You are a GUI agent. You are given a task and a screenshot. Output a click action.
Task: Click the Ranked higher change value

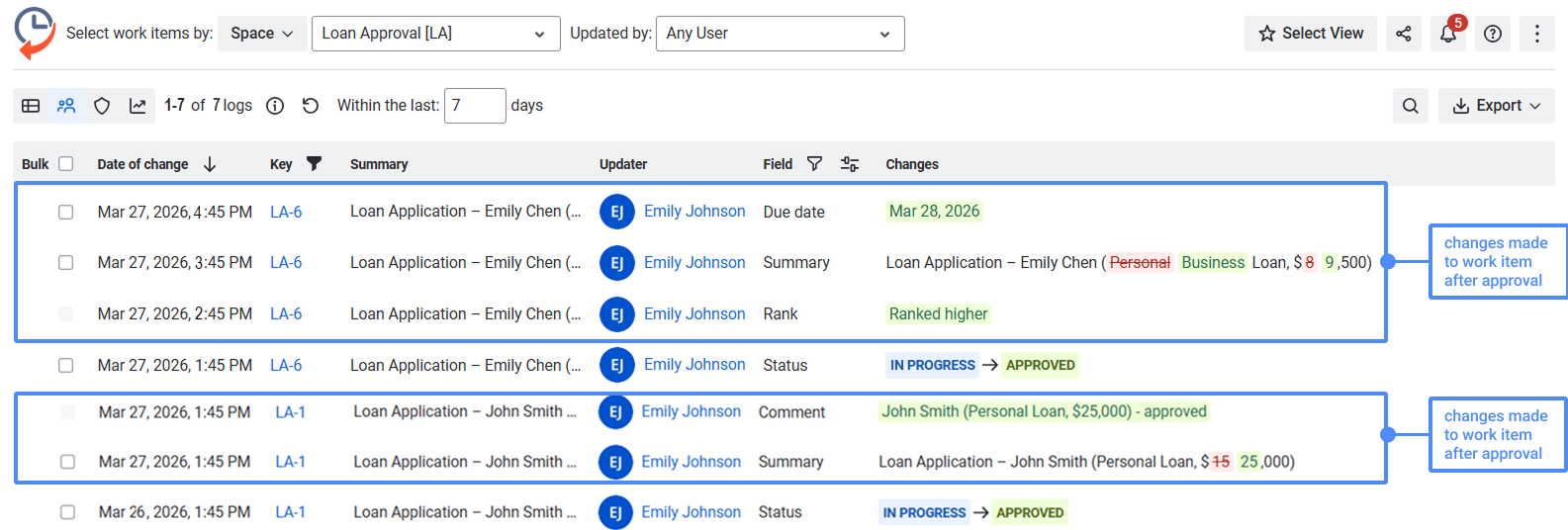(938, 314)
